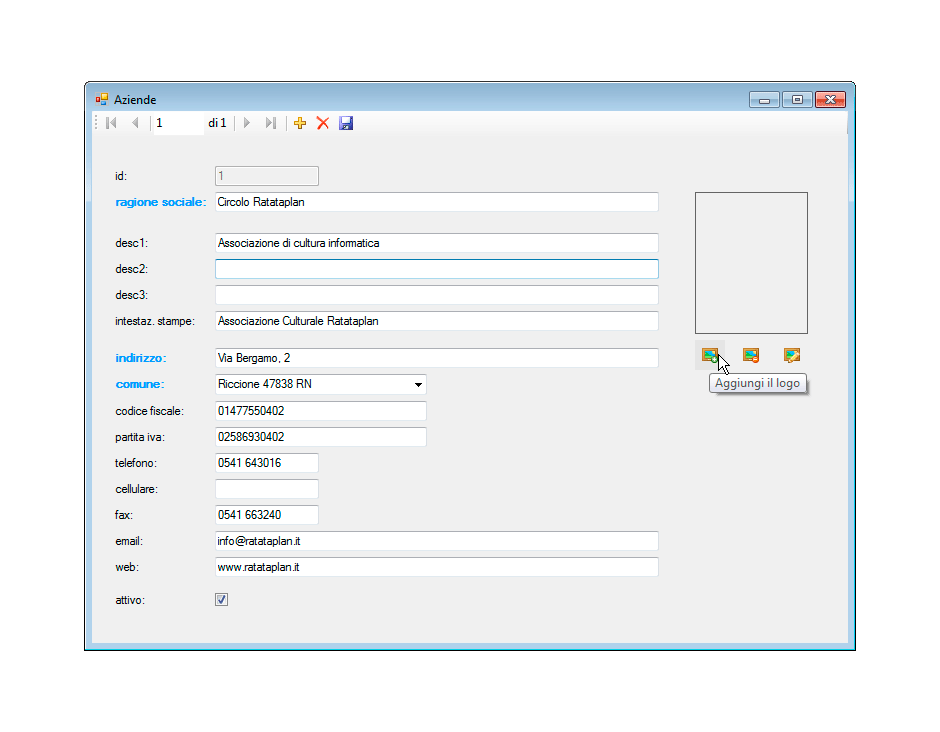Click the empty desc3 field
This screenshot has width=940, height=732.
click(437, 295)
